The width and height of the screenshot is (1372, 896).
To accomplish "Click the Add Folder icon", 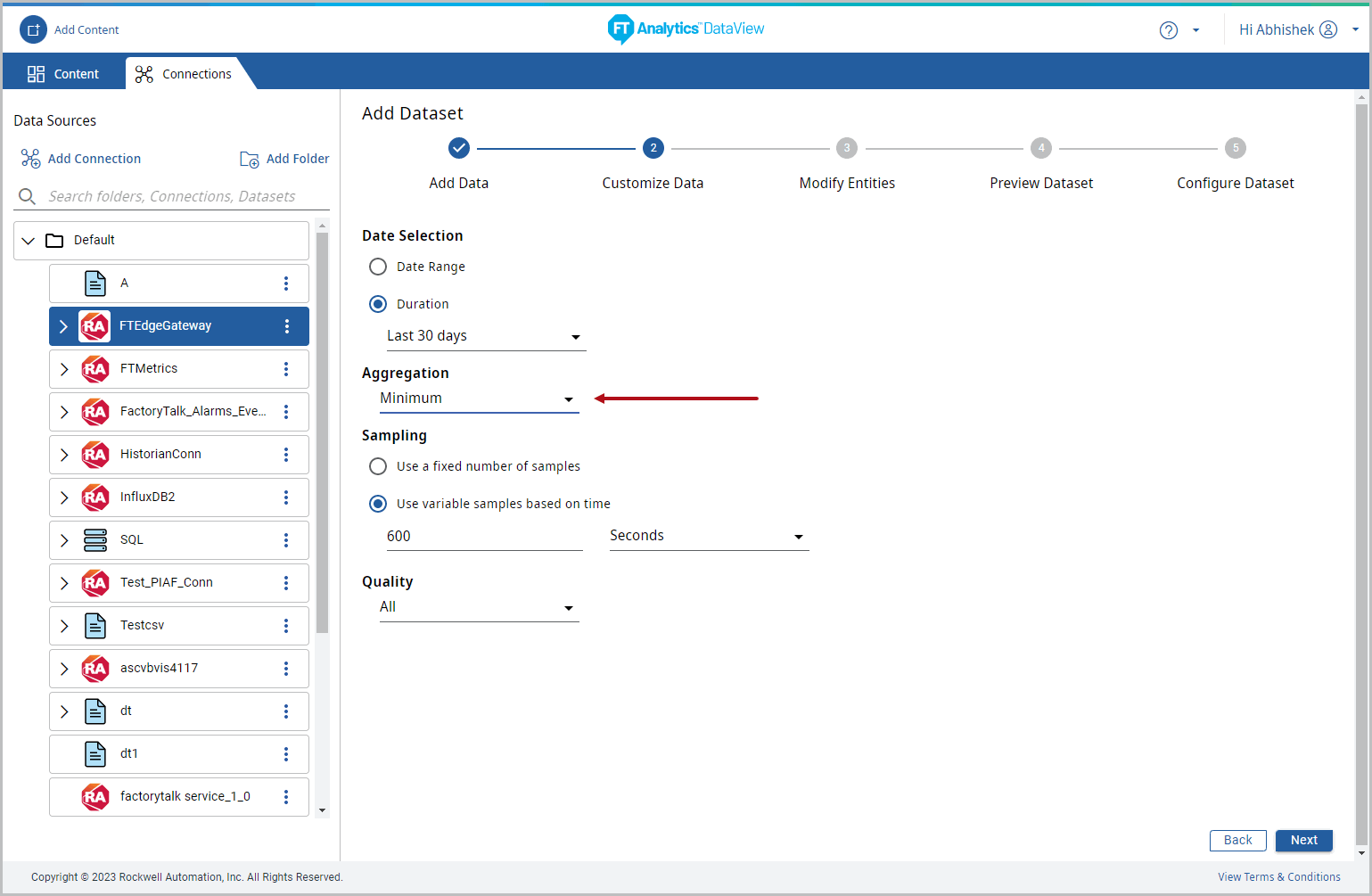I will pos(250,159).
